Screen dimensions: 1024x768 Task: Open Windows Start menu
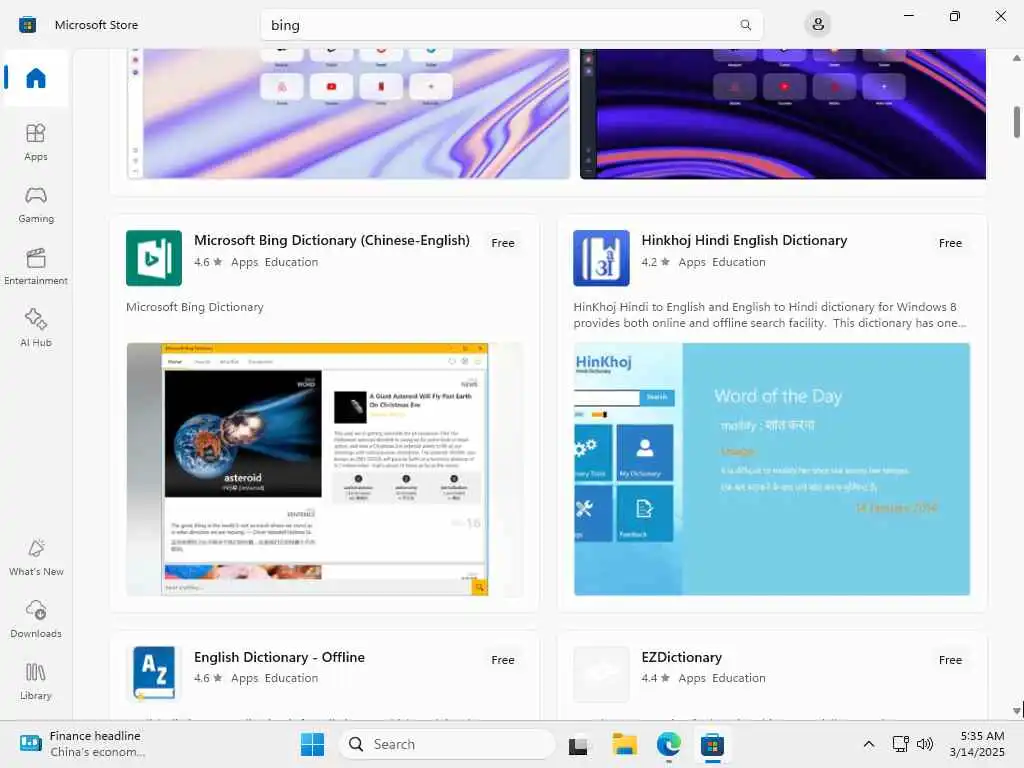coord(312,744)
